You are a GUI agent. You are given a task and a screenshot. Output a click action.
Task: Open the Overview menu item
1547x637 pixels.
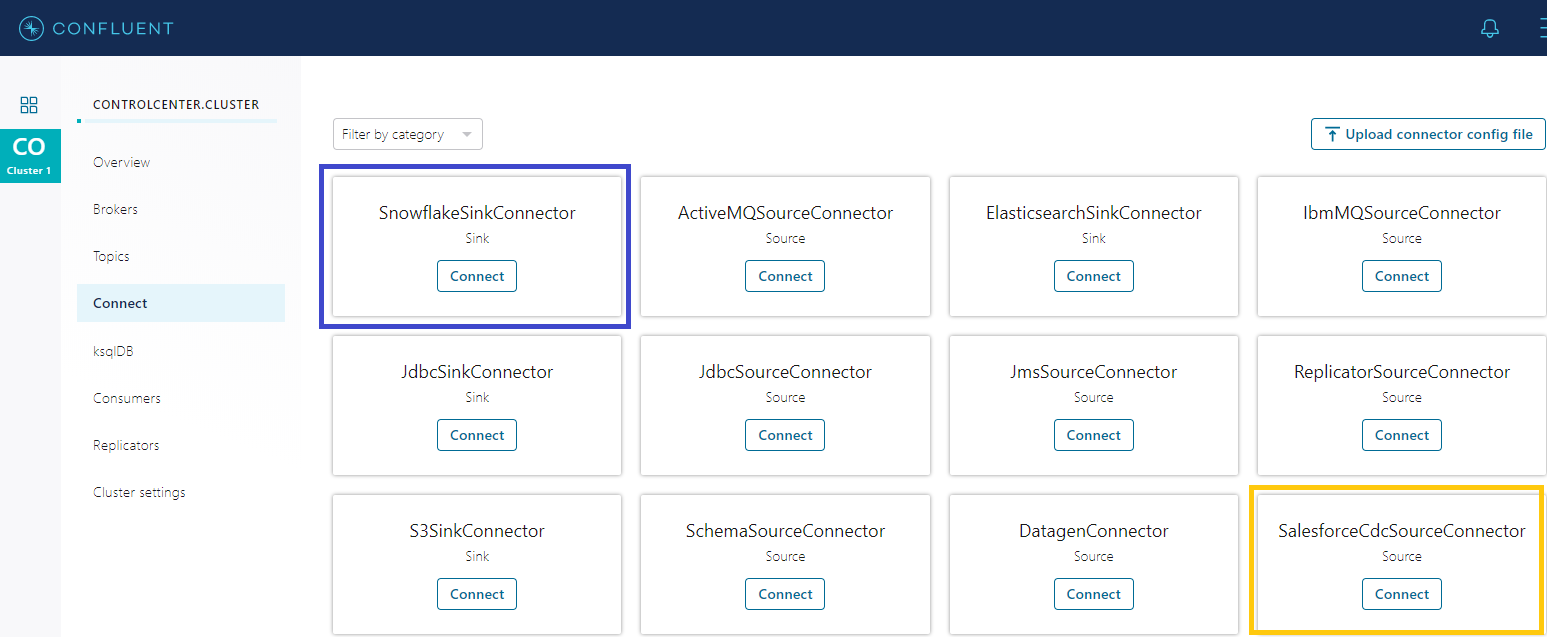click(x=121, y=162)
